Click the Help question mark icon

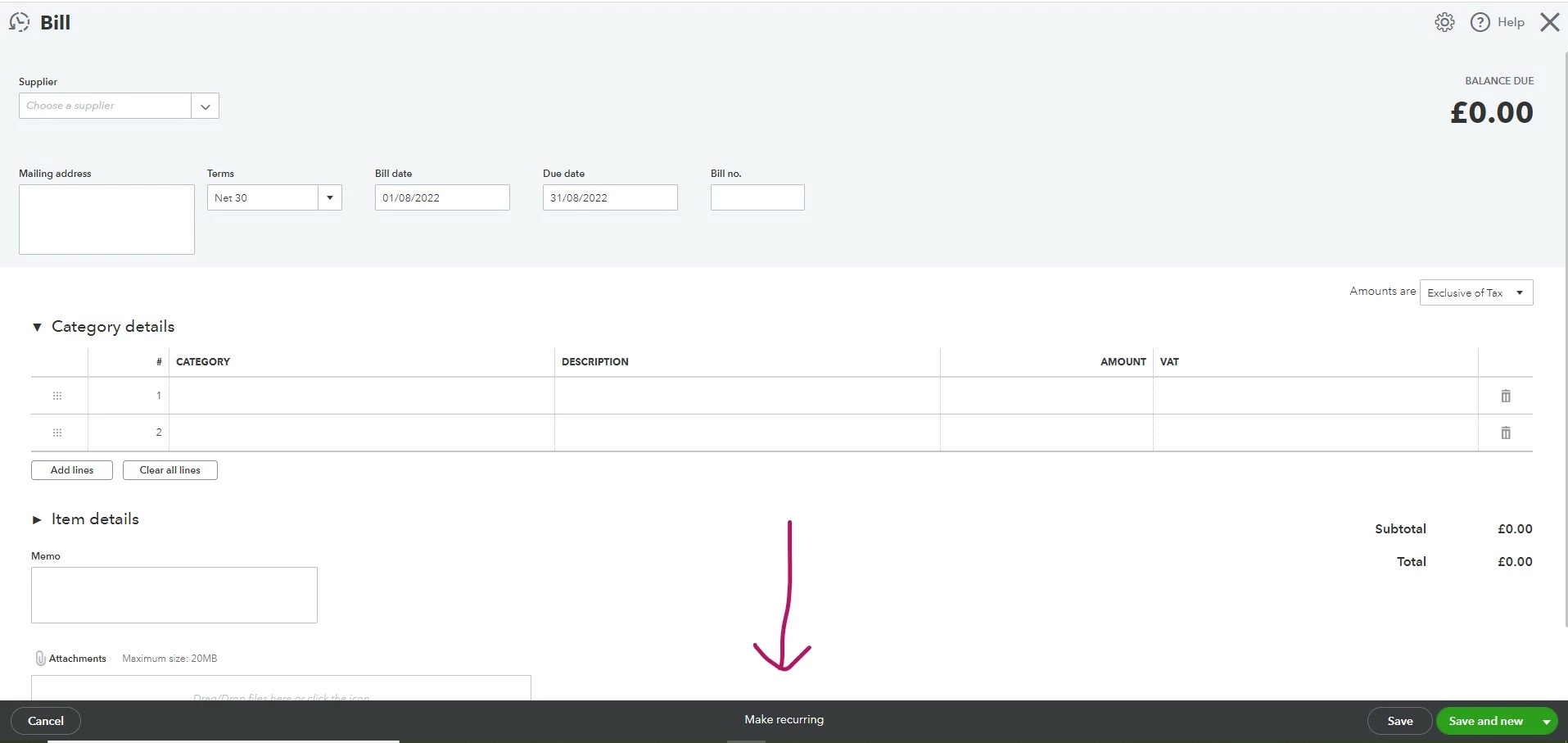click(x=1480, y=22)
